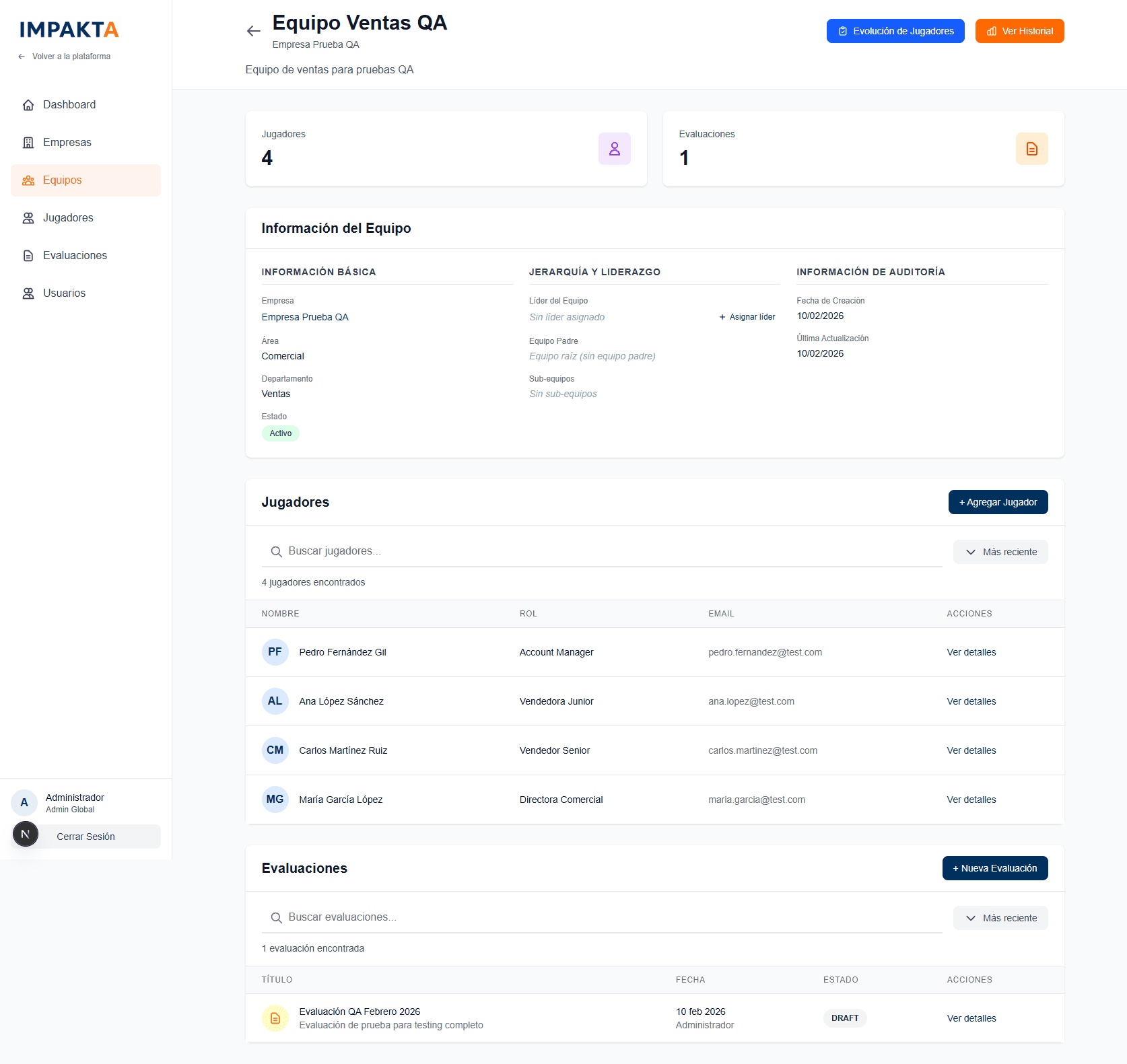Open Ver Historial

(1019, 31)
